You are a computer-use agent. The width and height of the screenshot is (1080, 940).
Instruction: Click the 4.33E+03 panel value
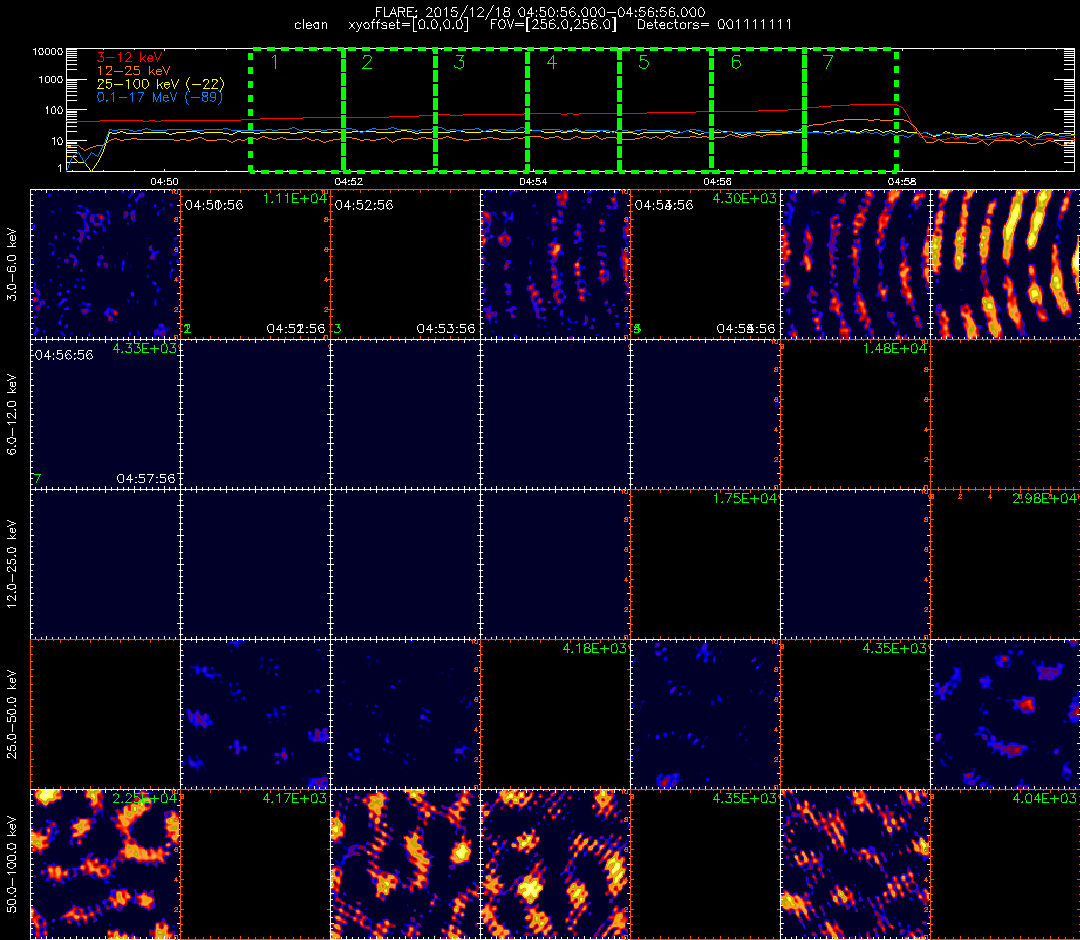145,348
